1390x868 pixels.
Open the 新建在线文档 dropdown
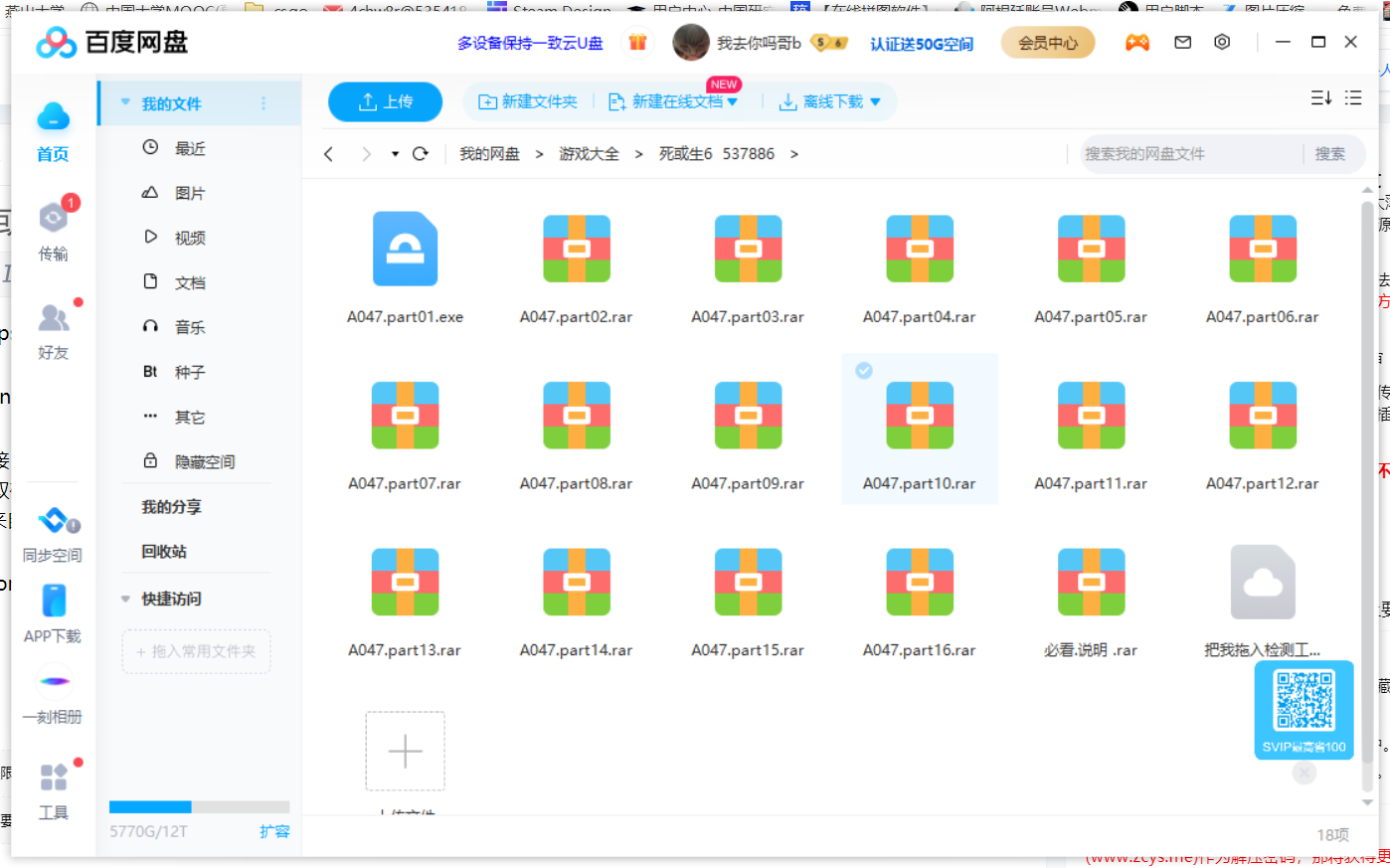coord(732,101)
